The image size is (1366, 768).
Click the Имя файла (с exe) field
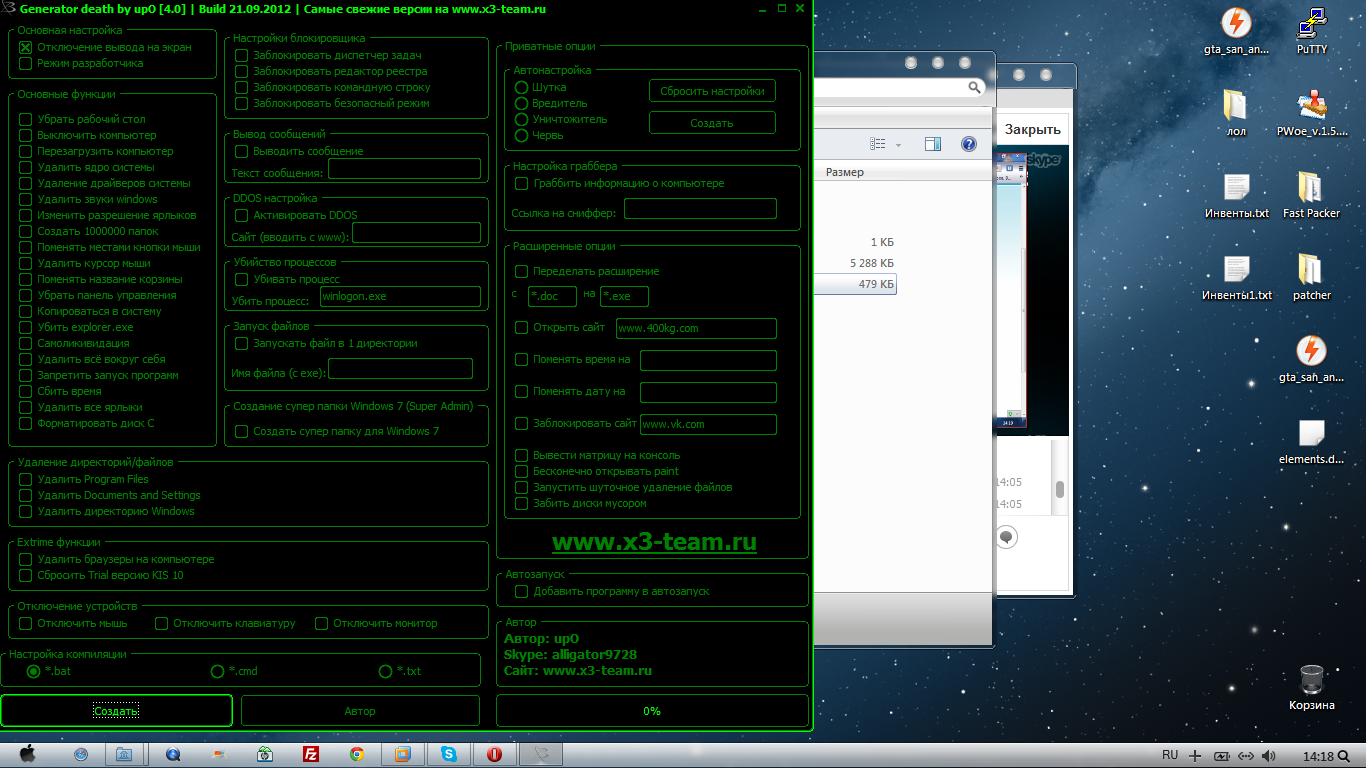click(x=400, y=368)
